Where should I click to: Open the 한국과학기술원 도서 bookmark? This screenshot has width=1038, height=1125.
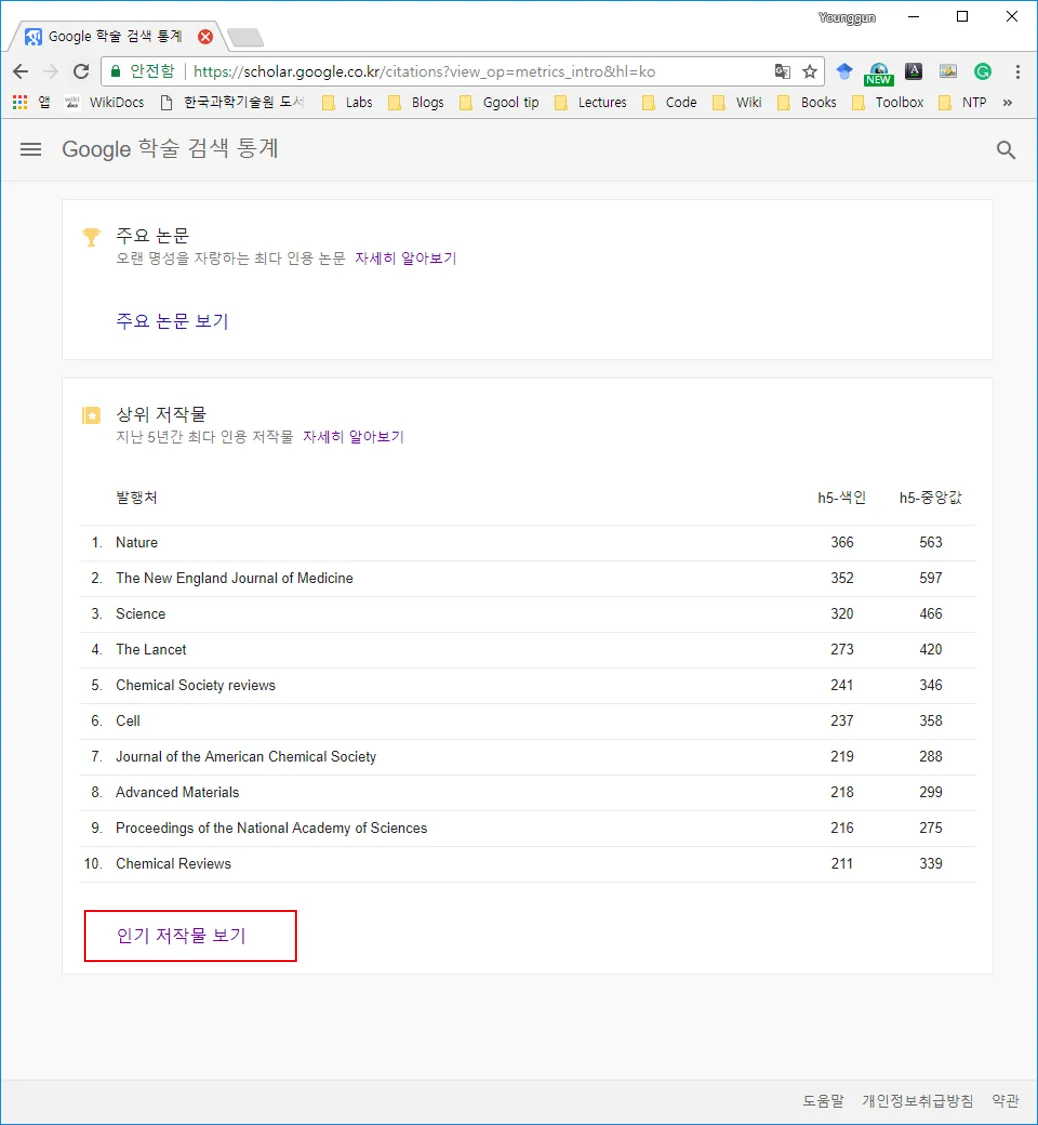point(232,102)
